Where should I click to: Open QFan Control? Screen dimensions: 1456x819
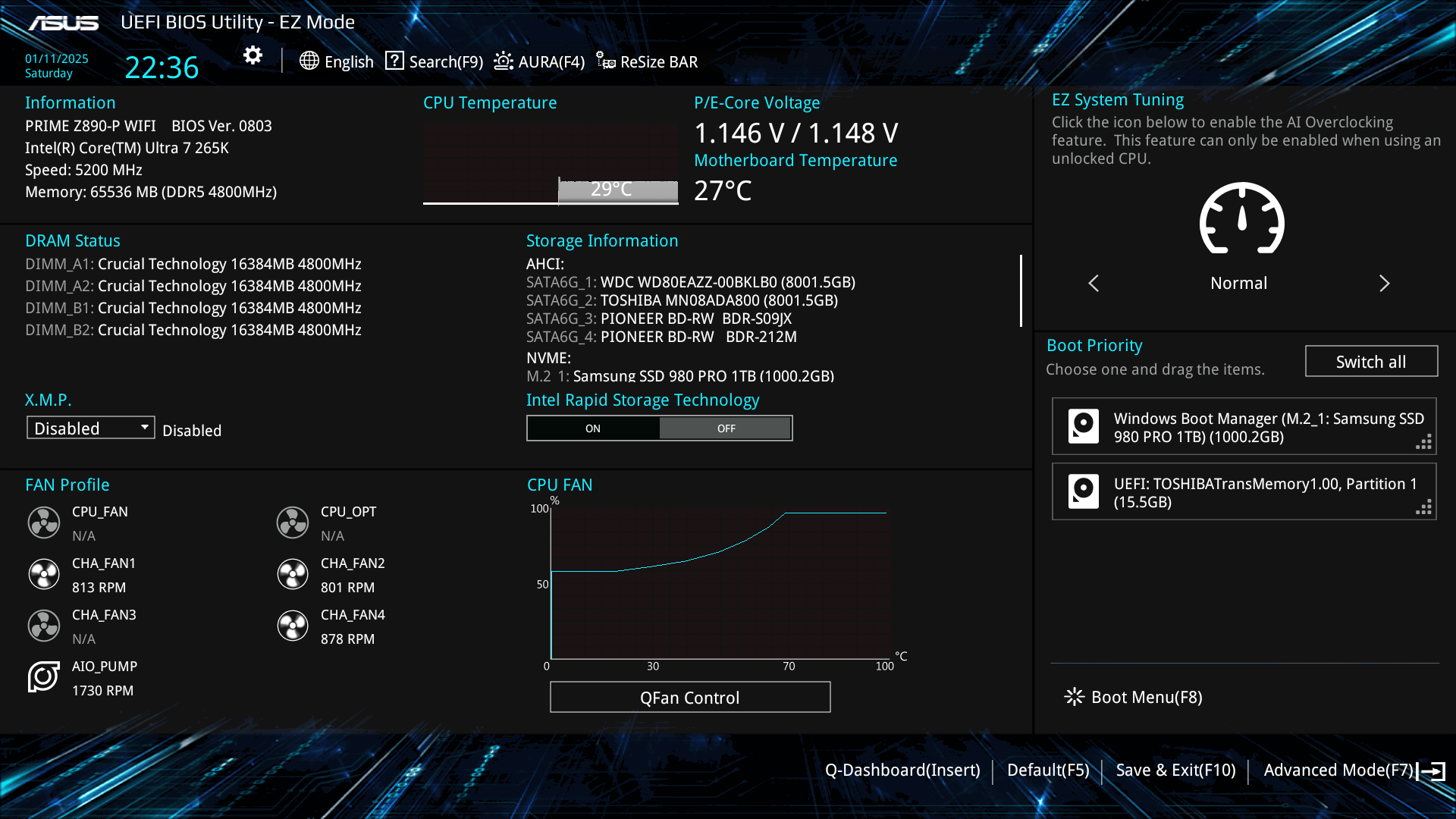690,697
